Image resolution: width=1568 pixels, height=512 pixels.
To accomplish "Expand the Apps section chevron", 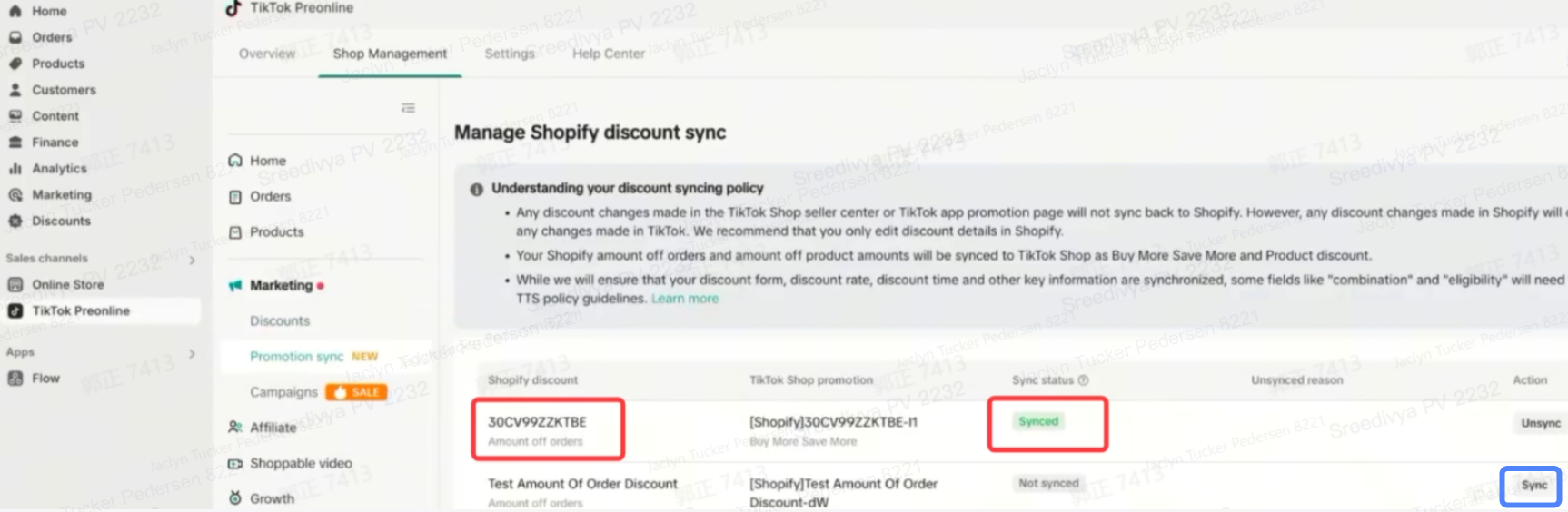I will (192, 353).
